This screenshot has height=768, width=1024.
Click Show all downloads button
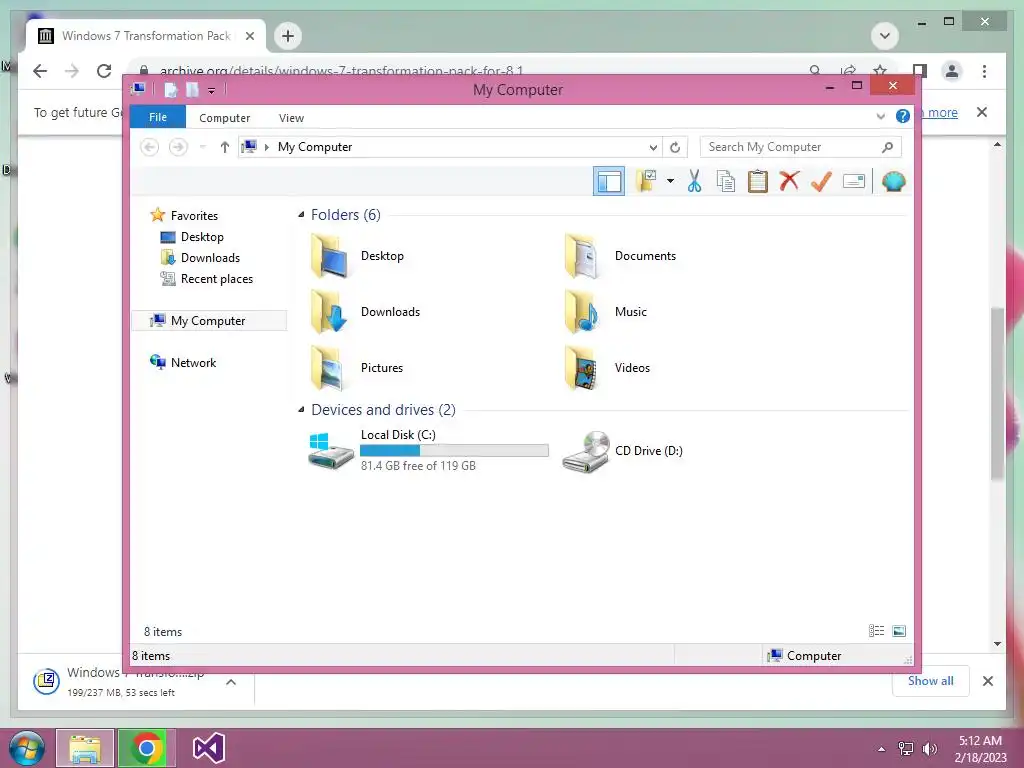click(931, 681)
